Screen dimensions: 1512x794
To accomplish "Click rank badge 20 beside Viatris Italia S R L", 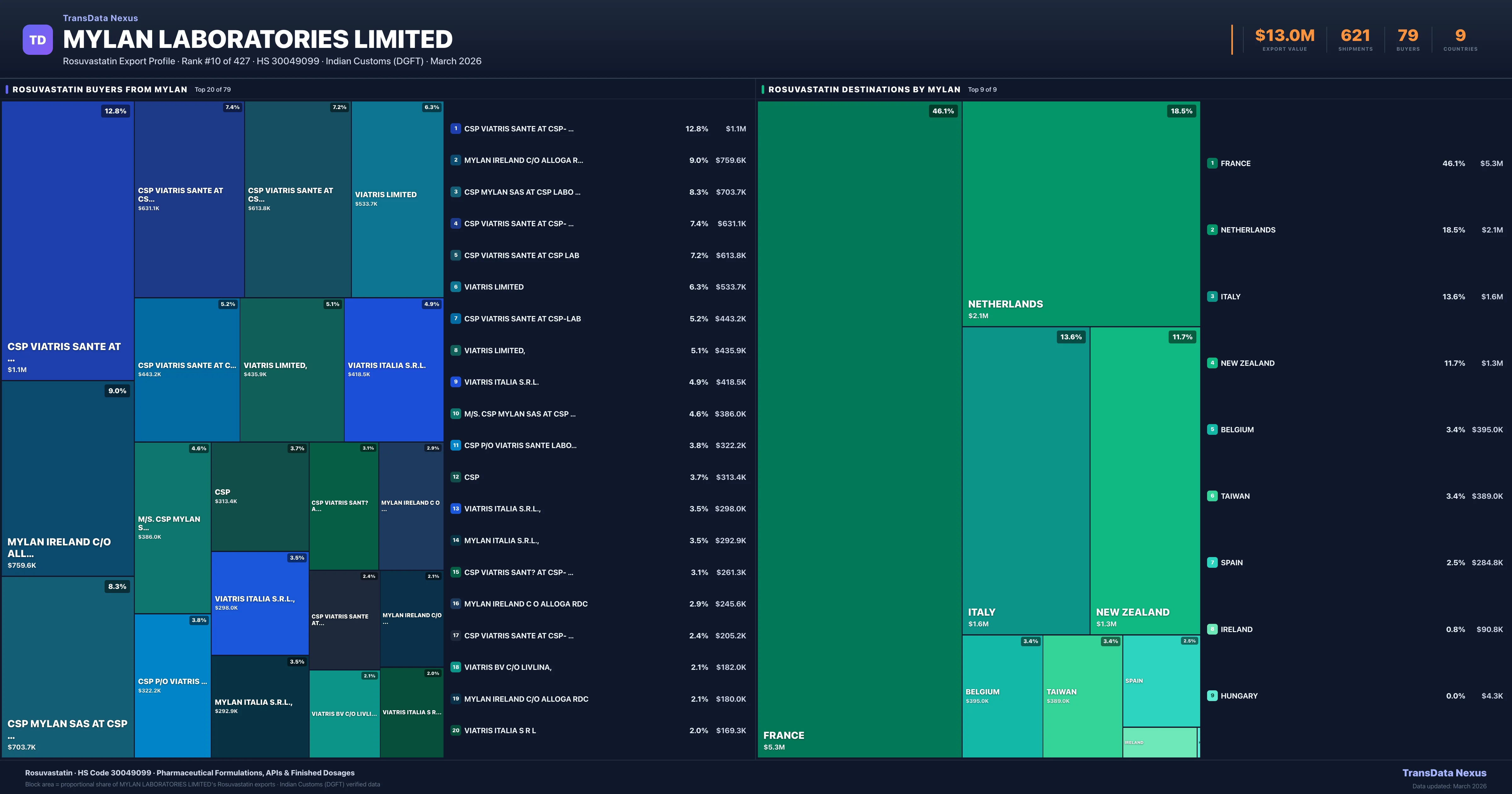I will [x=455, y=731].
